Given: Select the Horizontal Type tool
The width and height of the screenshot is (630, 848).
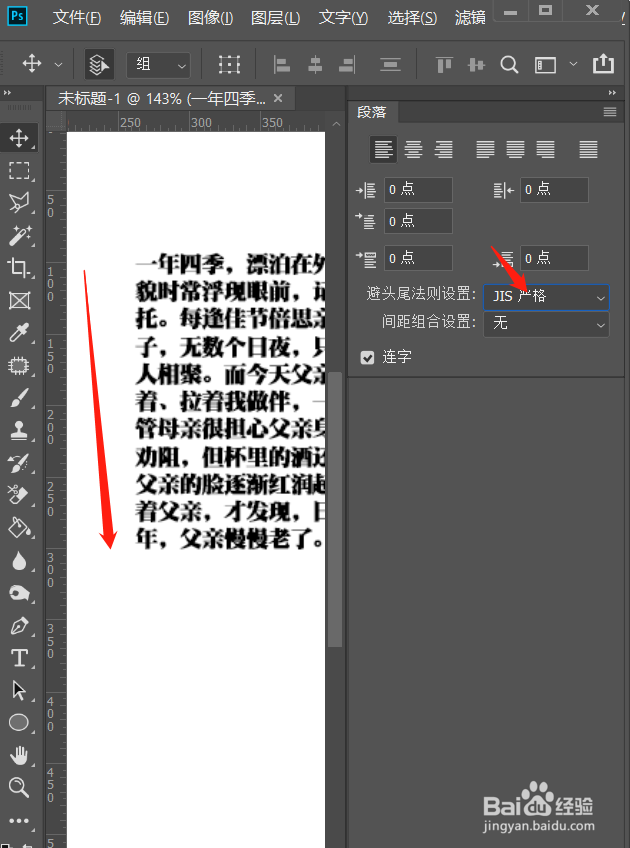Looking at the screenshot, I should click(19, 658).
